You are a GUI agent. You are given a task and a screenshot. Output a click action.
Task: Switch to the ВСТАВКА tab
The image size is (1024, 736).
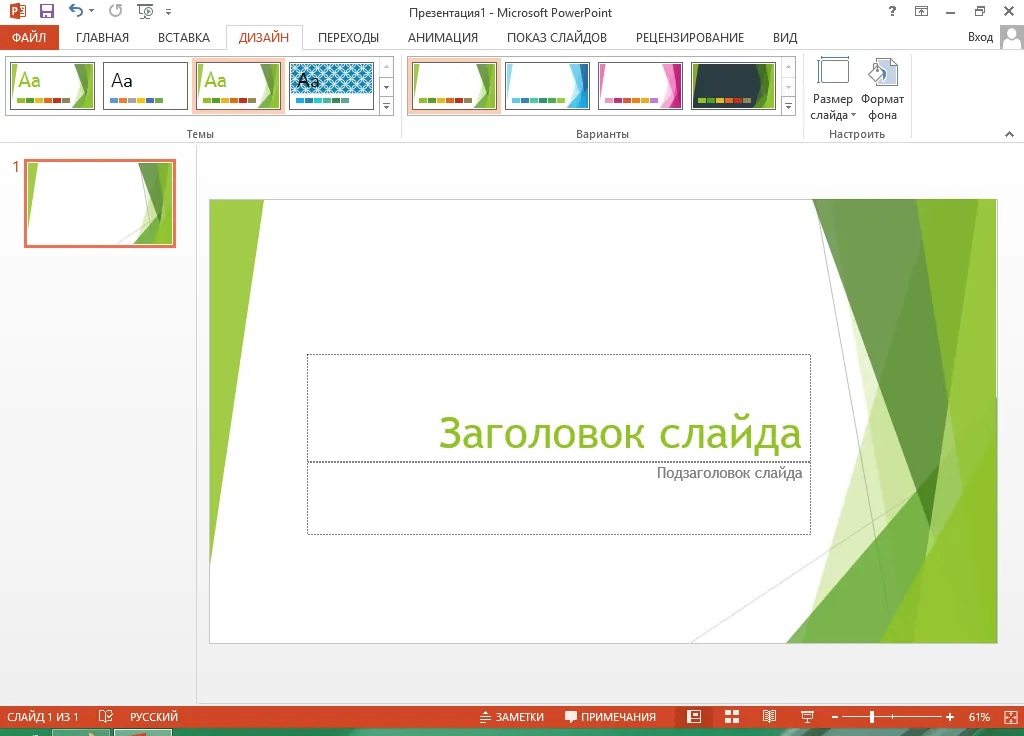[x=184, y=37]
